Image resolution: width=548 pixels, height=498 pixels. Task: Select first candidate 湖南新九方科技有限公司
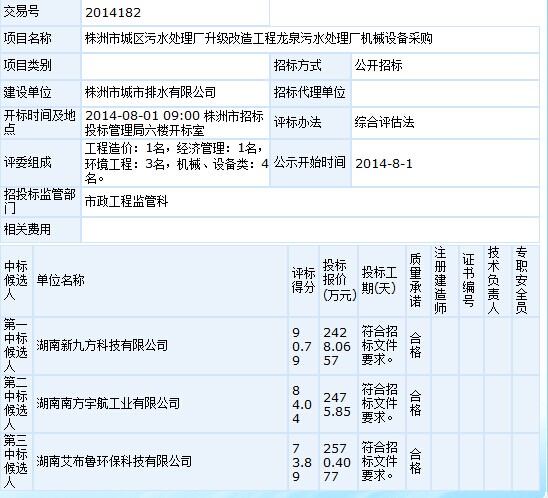(102, 345)
